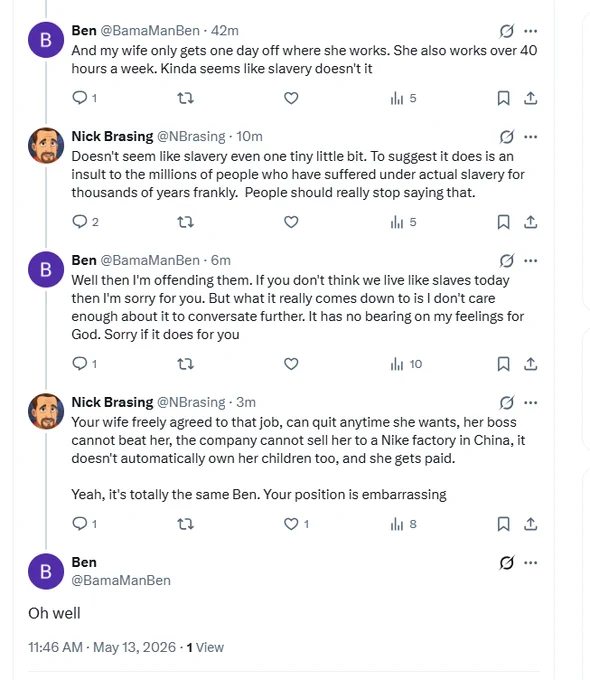The image size is (590, 680).
Task: Open @BamaManBen handle on main tweet
Action: point(121,580)
